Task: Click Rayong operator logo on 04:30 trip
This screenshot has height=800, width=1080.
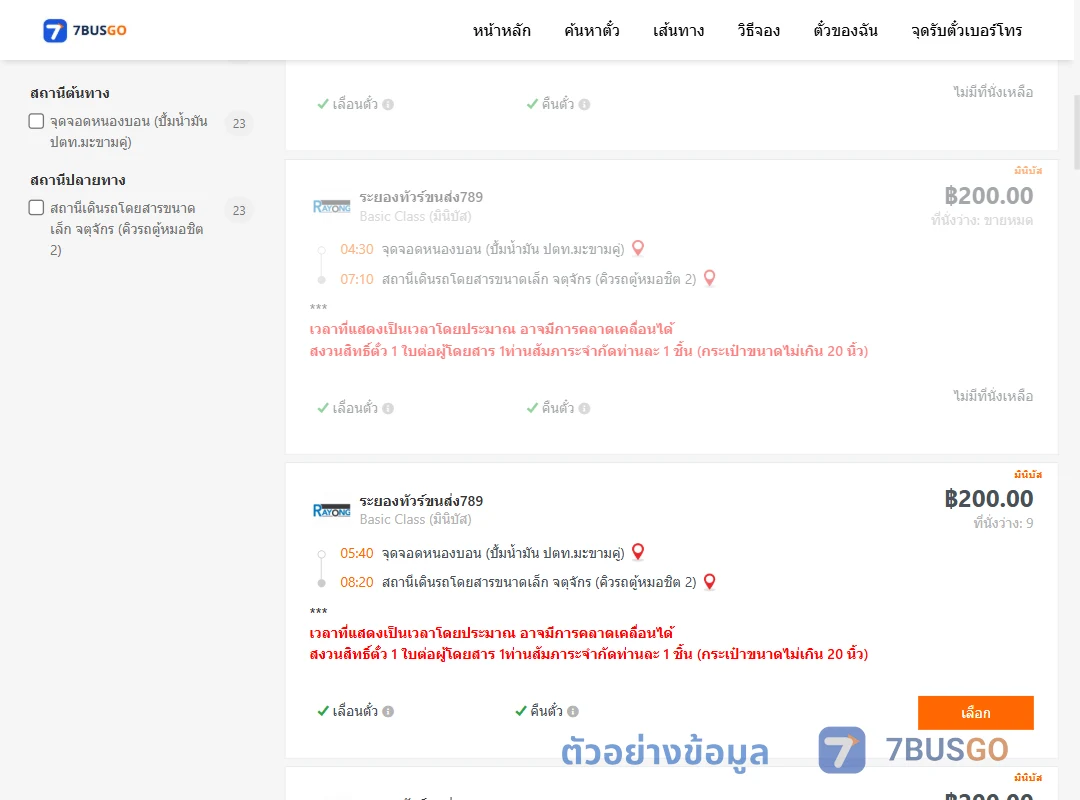Action: (331, 207)
